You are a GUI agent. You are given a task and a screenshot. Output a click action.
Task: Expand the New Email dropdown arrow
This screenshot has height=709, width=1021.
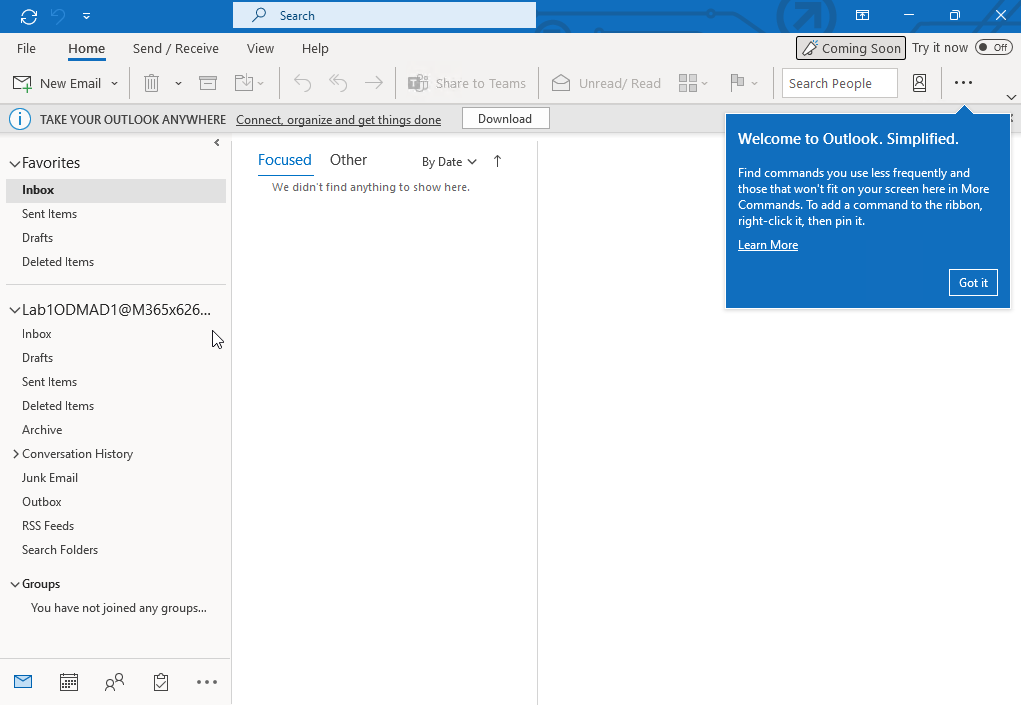pos(115,83)
